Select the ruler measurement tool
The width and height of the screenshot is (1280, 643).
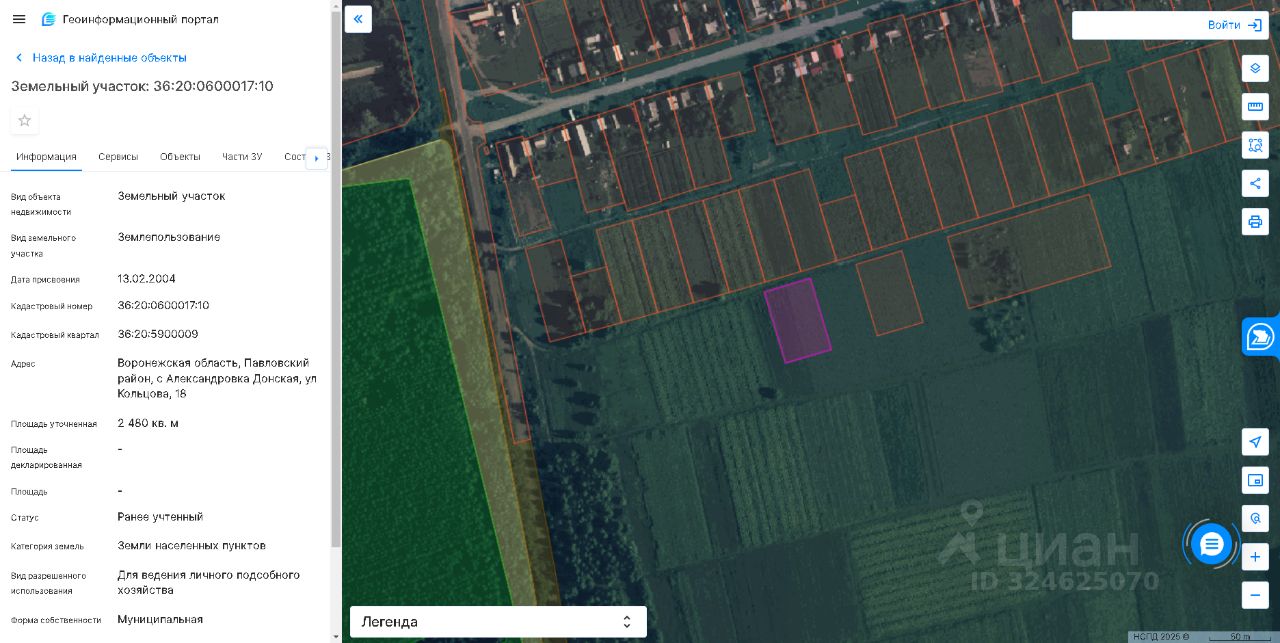click(1255, 107)
